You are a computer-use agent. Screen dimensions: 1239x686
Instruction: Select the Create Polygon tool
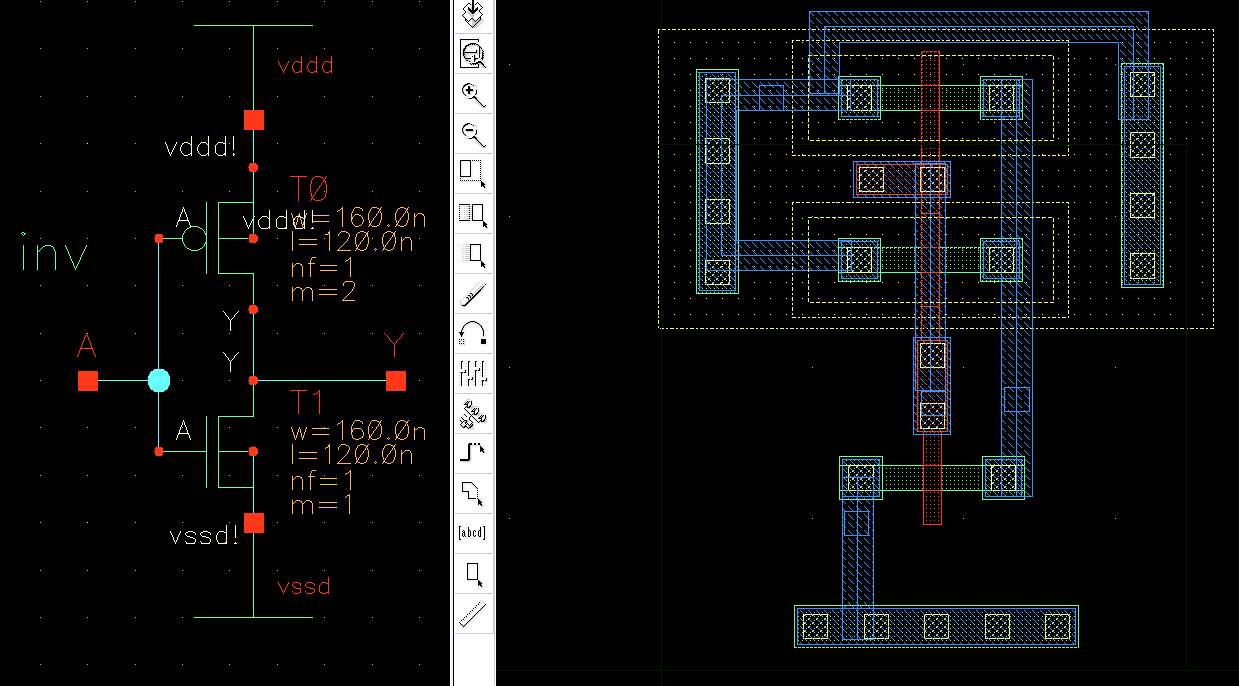coord(474,492)
